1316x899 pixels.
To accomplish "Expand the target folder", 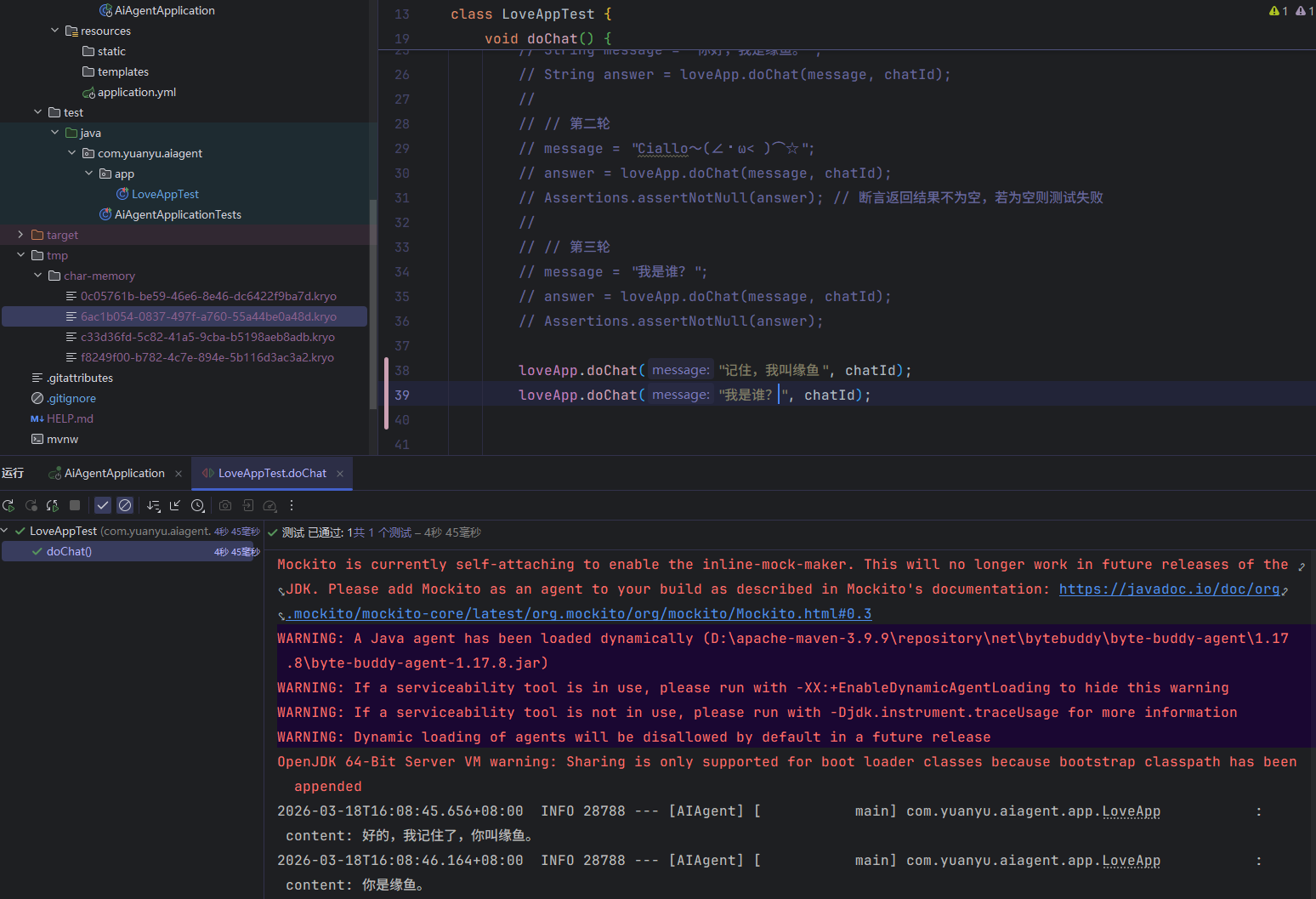I will (x=20, y=235).
